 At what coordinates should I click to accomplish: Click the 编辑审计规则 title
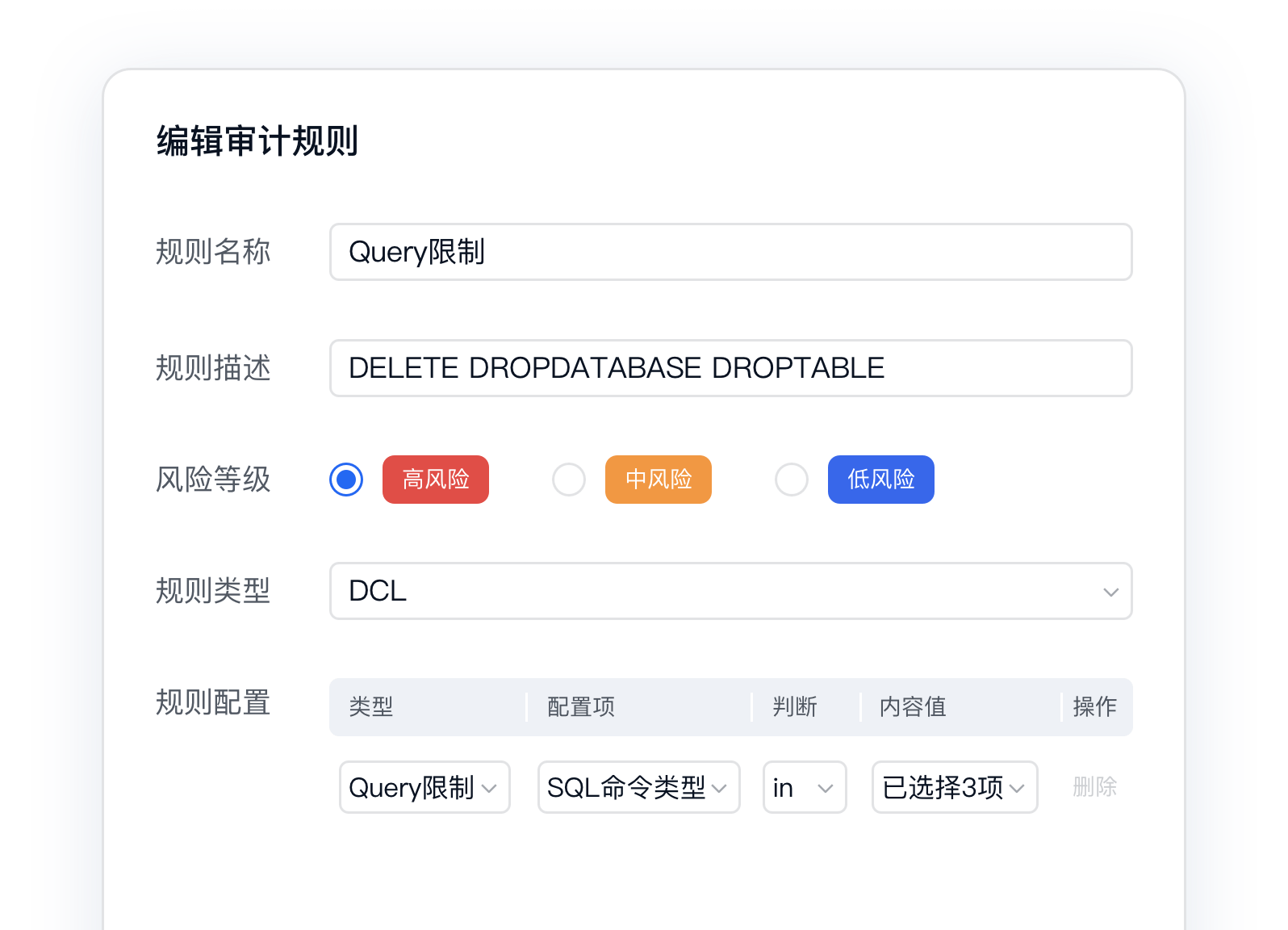pos(257,140)
